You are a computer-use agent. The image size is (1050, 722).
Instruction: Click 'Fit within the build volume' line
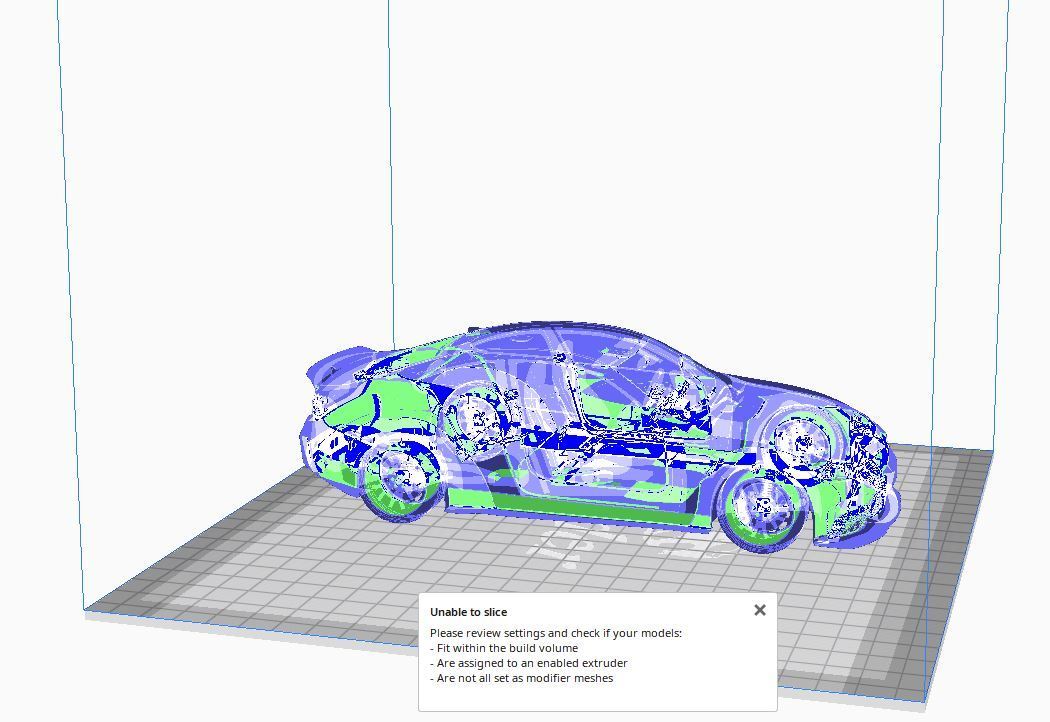pos(504,648)
